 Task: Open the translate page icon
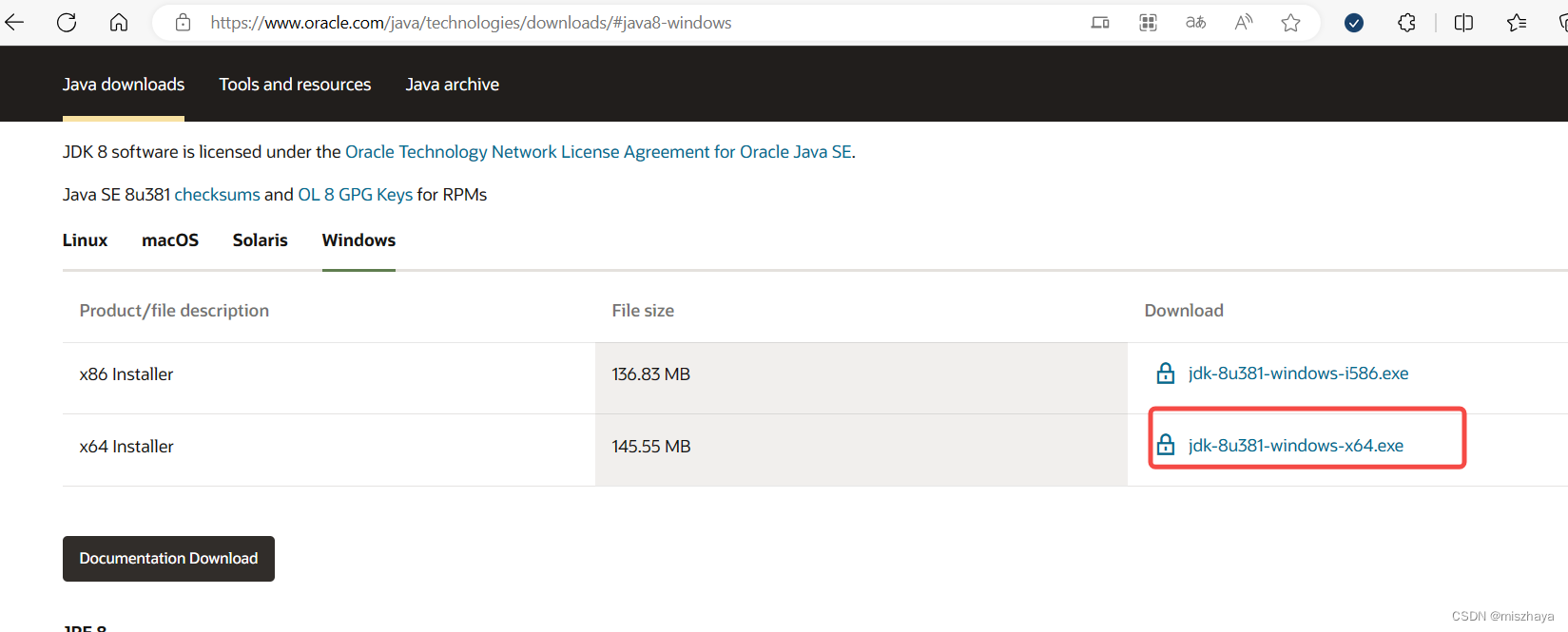pos(1195,23)
